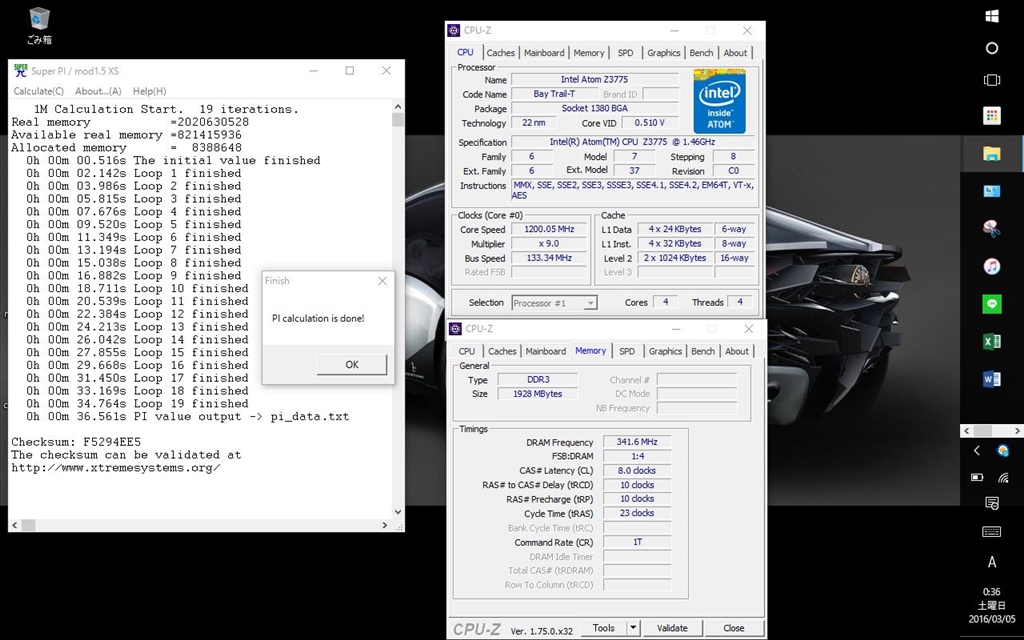Switch to Bench tab in lower CPU-Z

703,351
